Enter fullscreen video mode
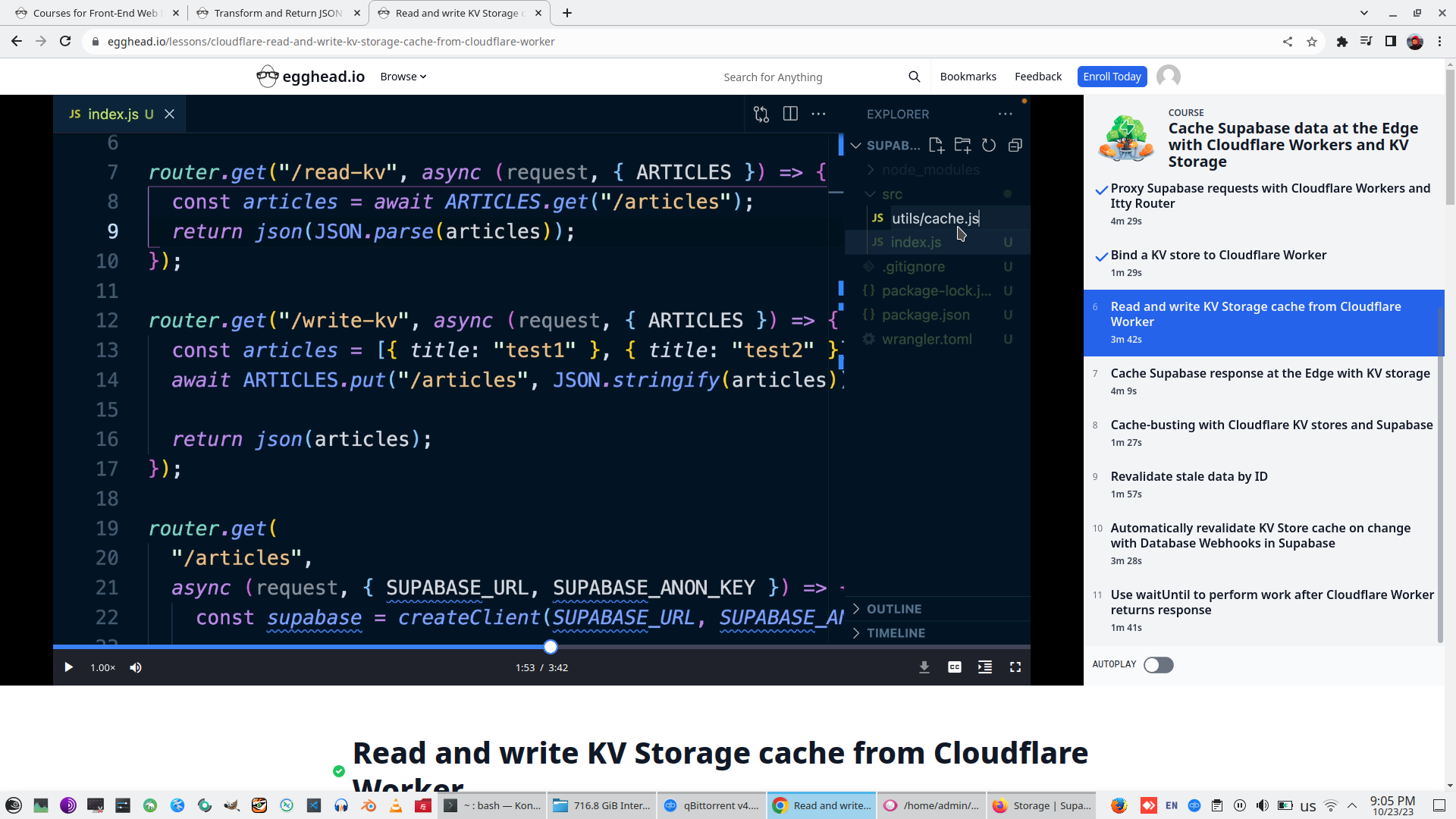 pos(1015,667)
